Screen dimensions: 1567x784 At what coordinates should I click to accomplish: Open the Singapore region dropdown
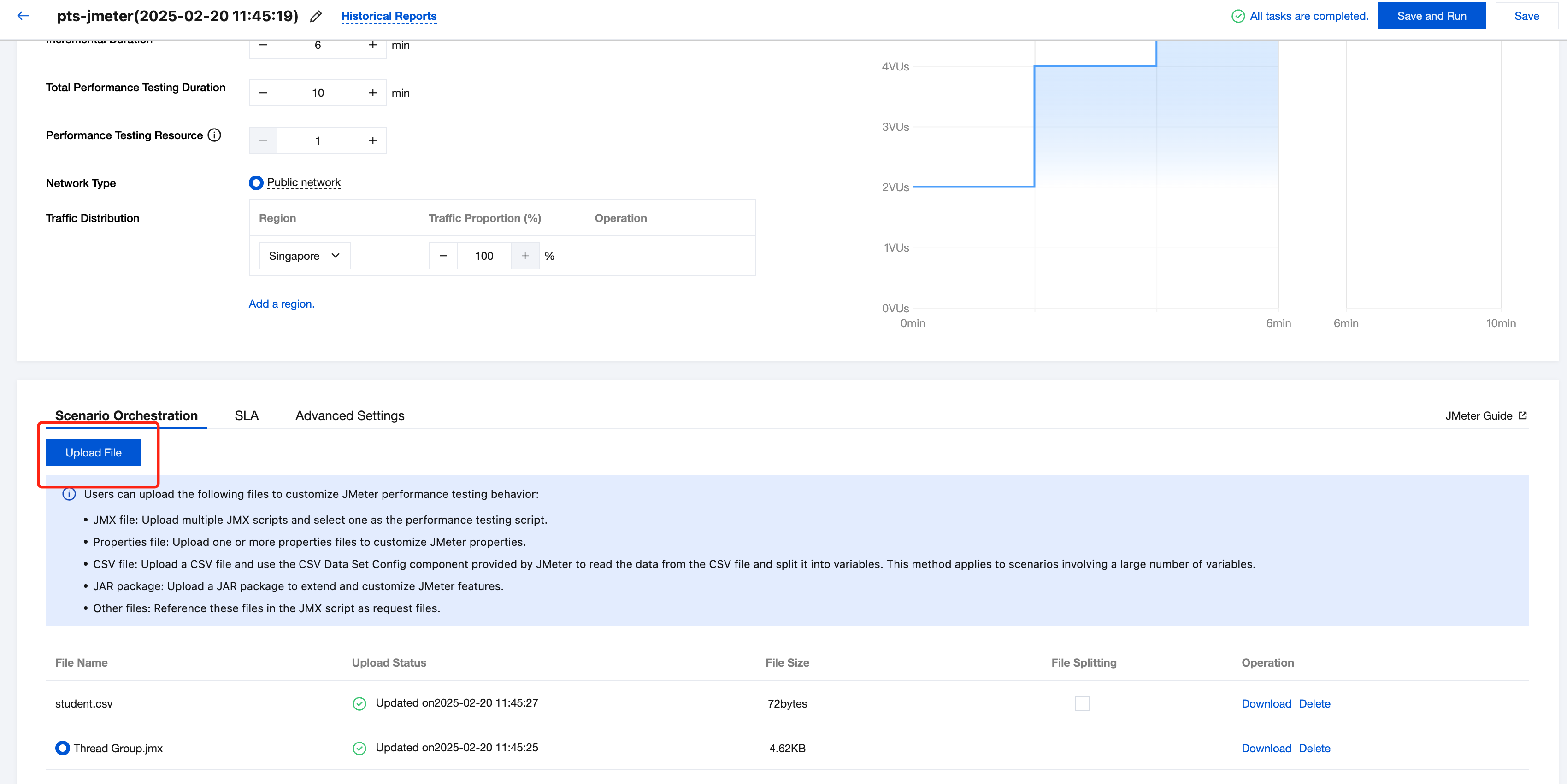tap(304, 256)
